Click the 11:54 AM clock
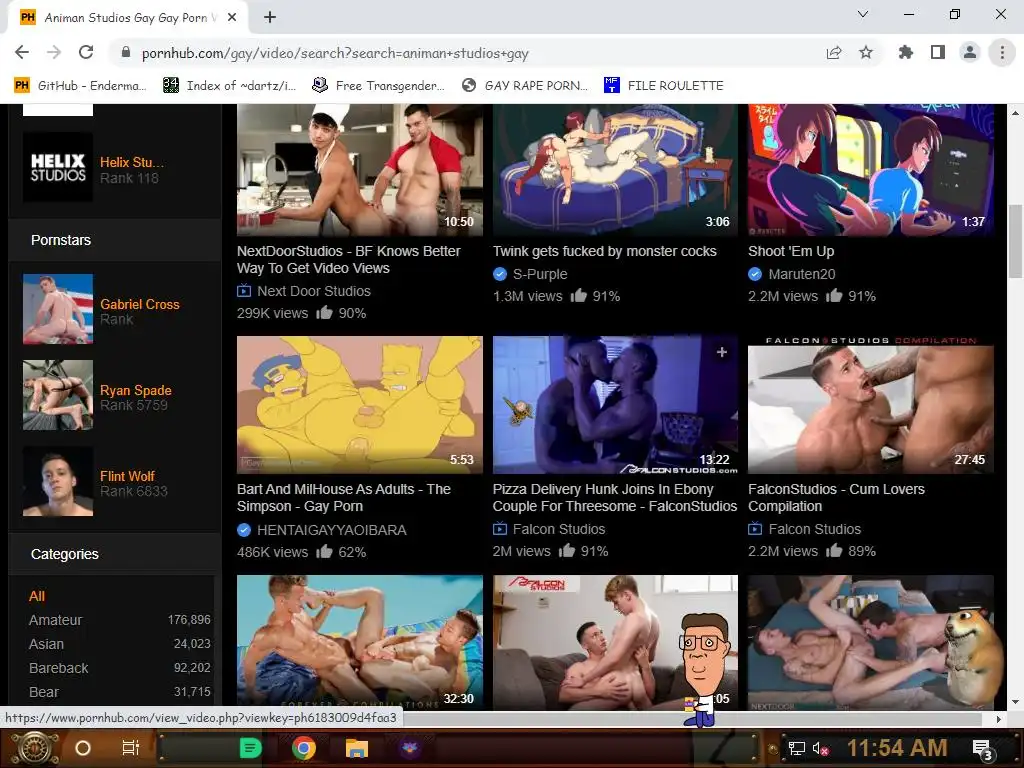The width and height of the screenshot is (1024, 768). [897, 748]
